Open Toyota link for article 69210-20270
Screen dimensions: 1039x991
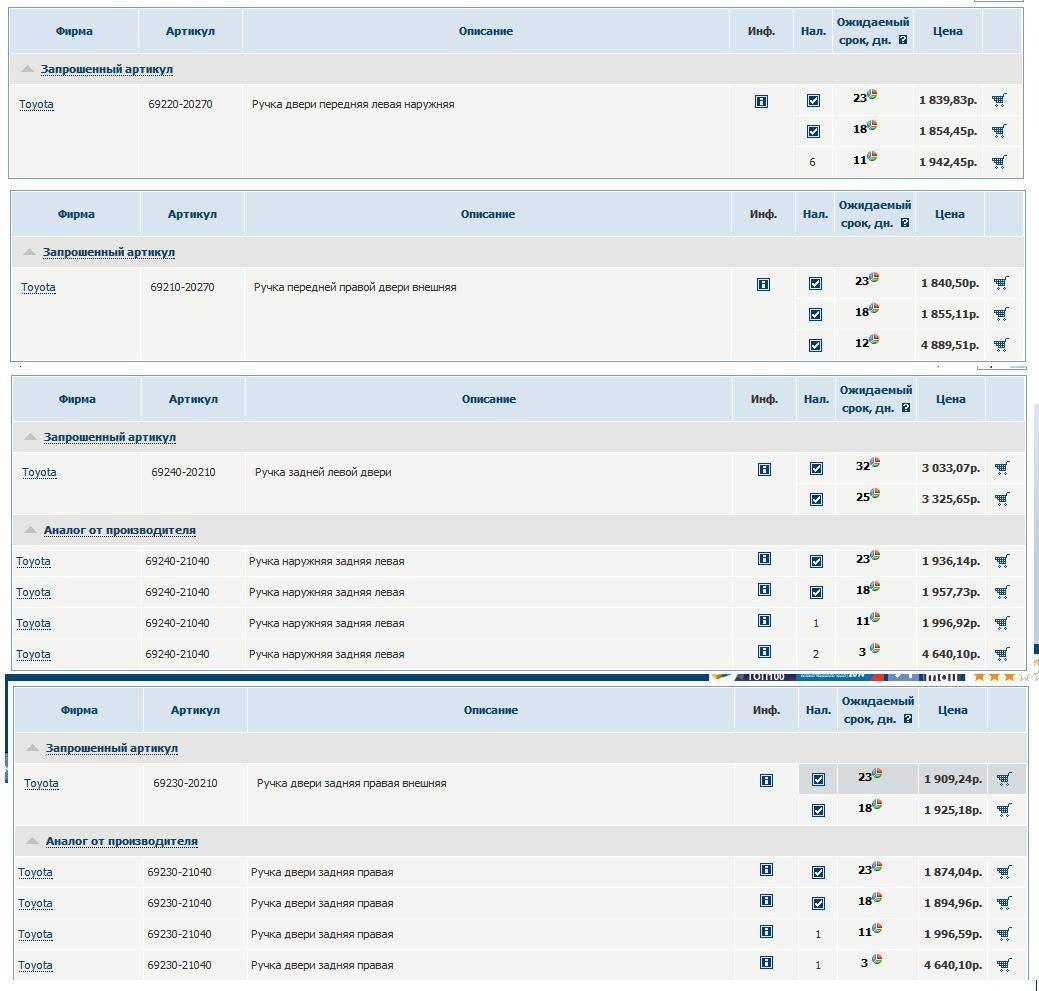click(x=39, y=288)
